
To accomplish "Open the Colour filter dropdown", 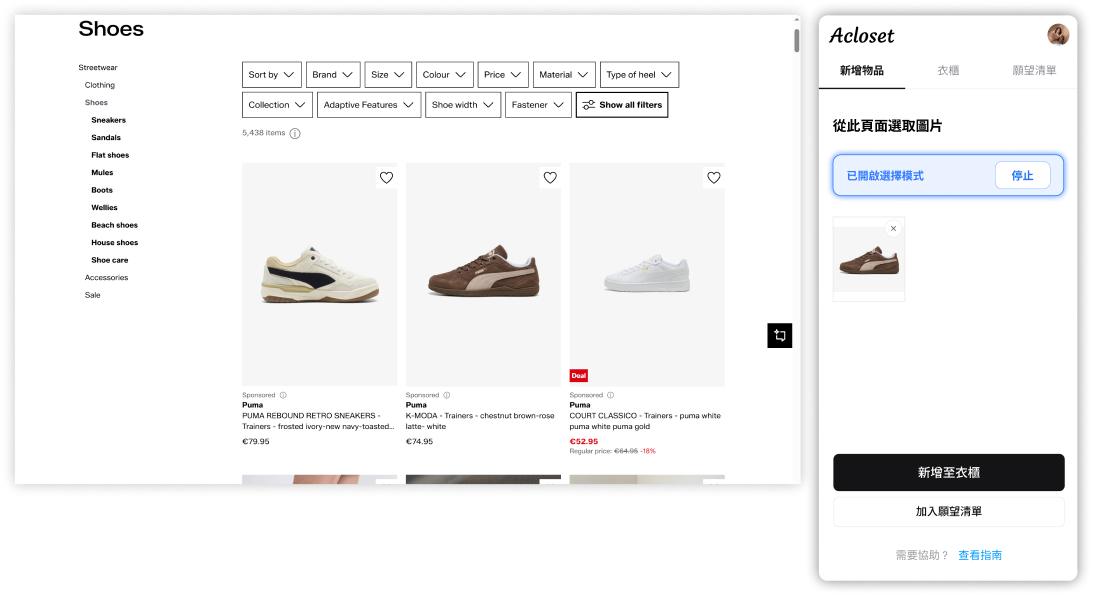I will coord(445,75).
